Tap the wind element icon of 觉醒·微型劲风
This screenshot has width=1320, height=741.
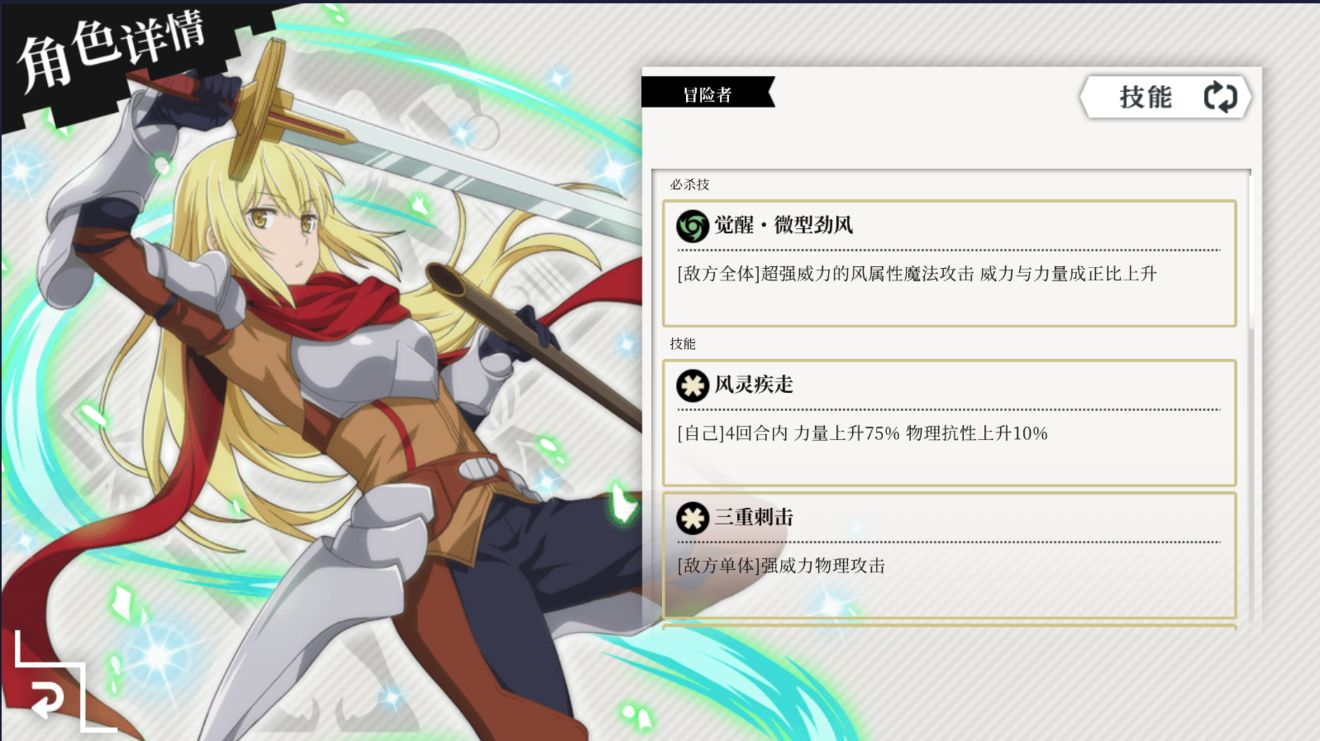[x=692, y=225]
